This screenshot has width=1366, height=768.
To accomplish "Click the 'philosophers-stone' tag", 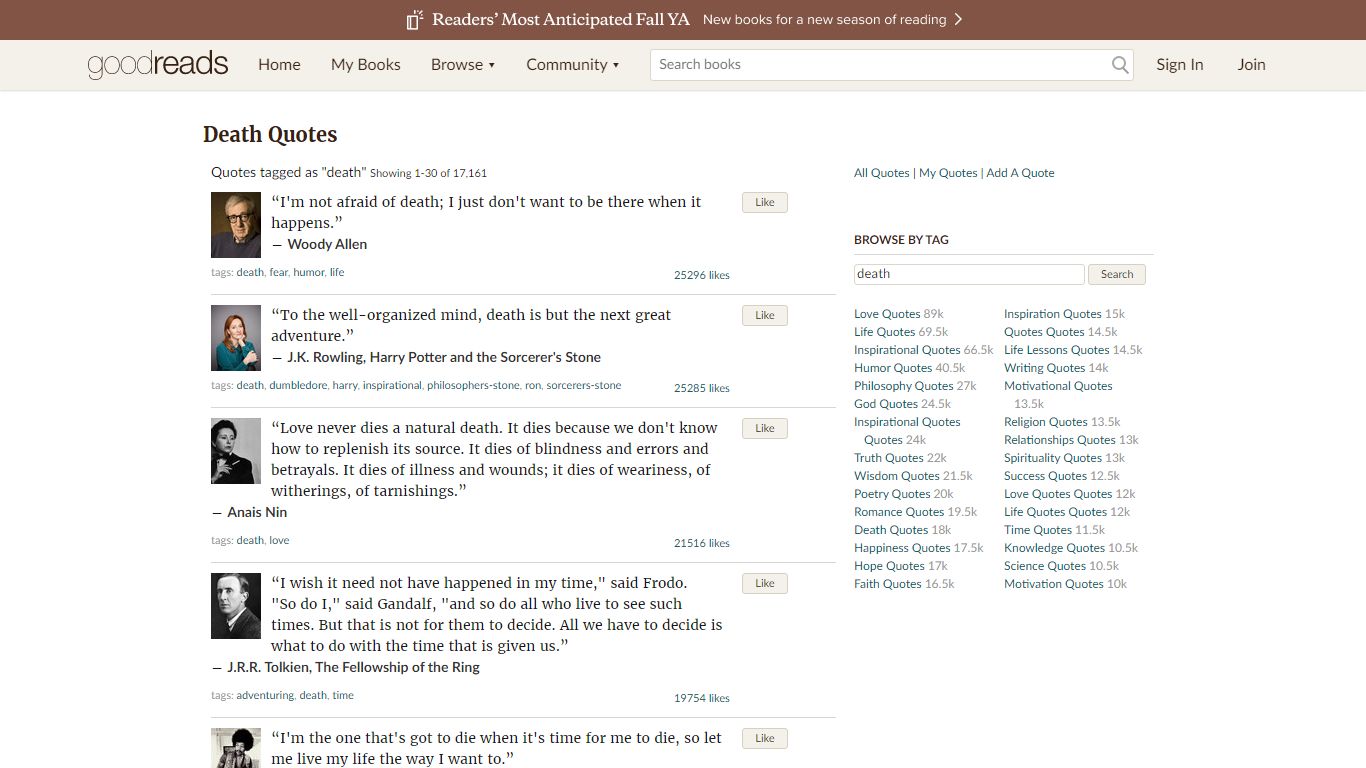I will tap(473, 385).
